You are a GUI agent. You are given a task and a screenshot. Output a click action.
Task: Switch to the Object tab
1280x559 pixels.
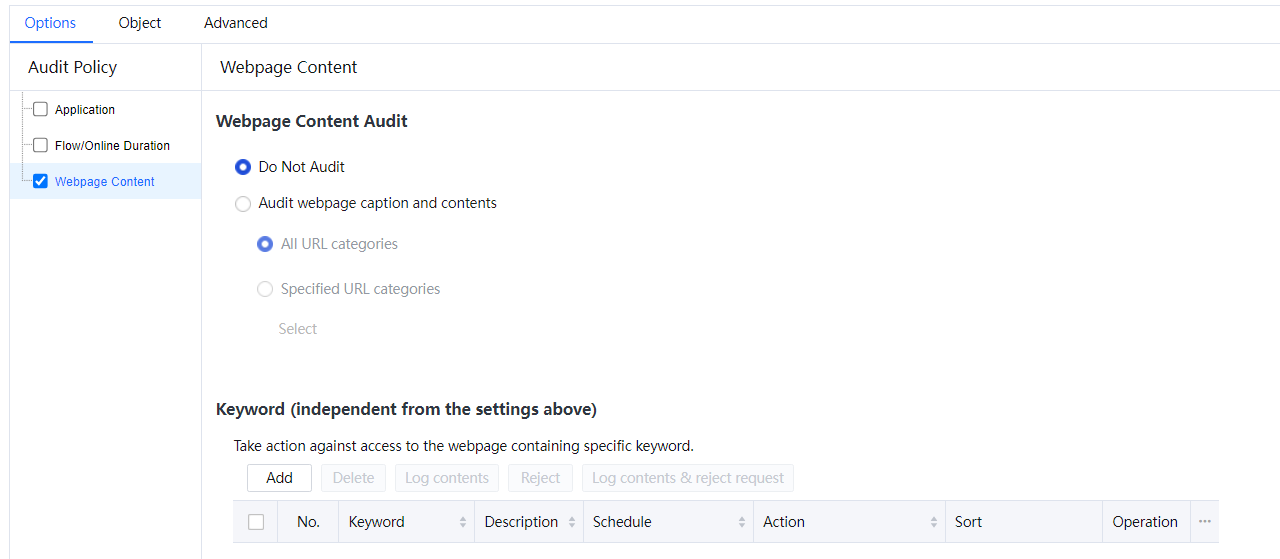pos(140,22)
